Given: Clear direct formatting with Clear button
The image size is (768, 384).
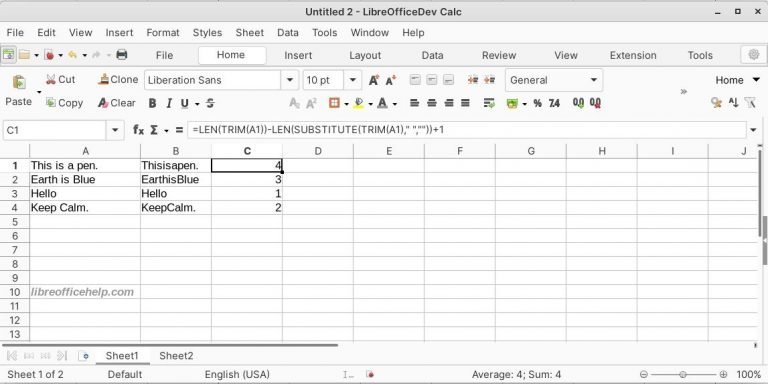Looking at the screenshot, I should pyautogui.click(x=116, y=103).
